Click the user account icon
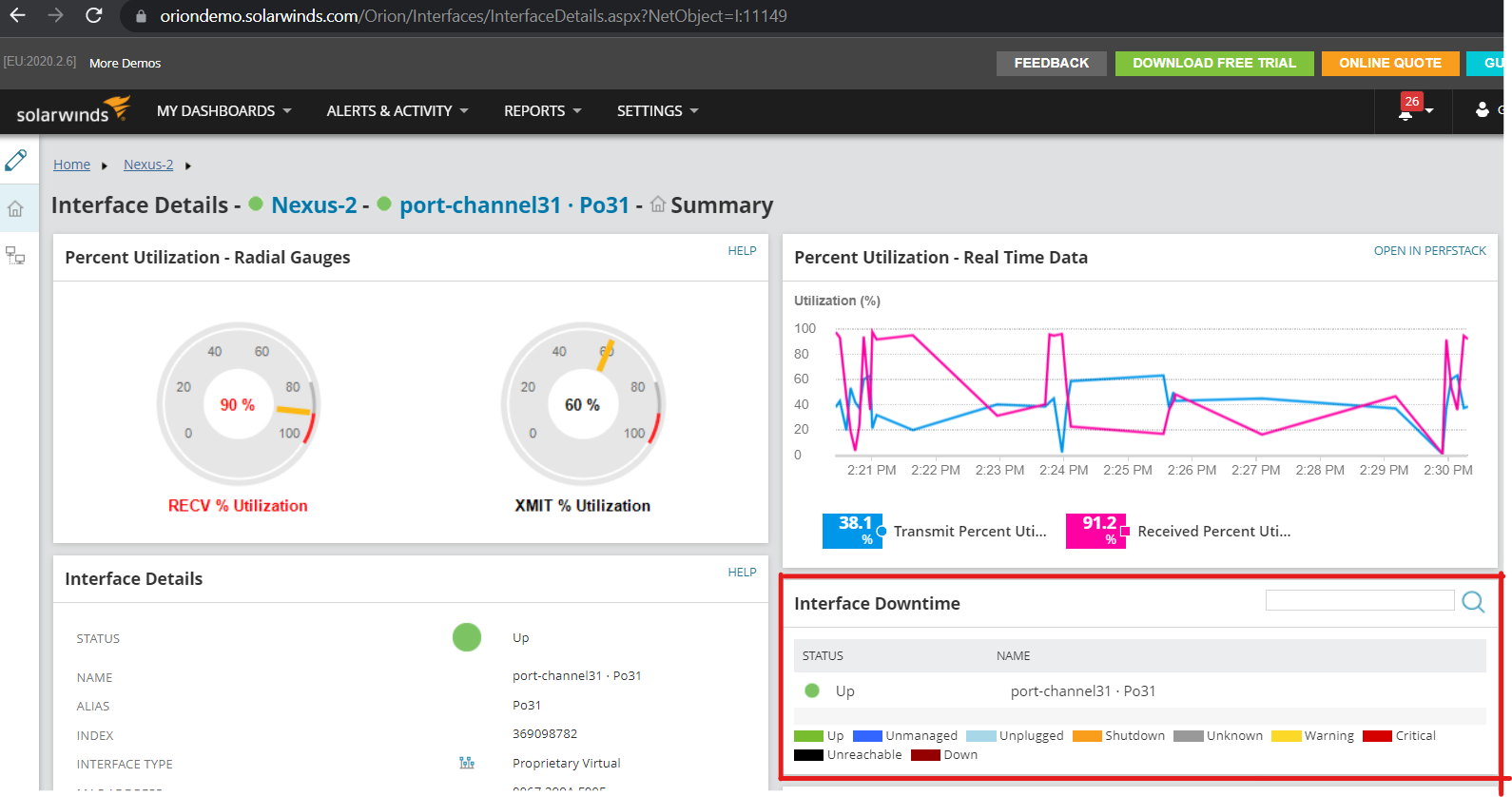 tap(1482, 110)
